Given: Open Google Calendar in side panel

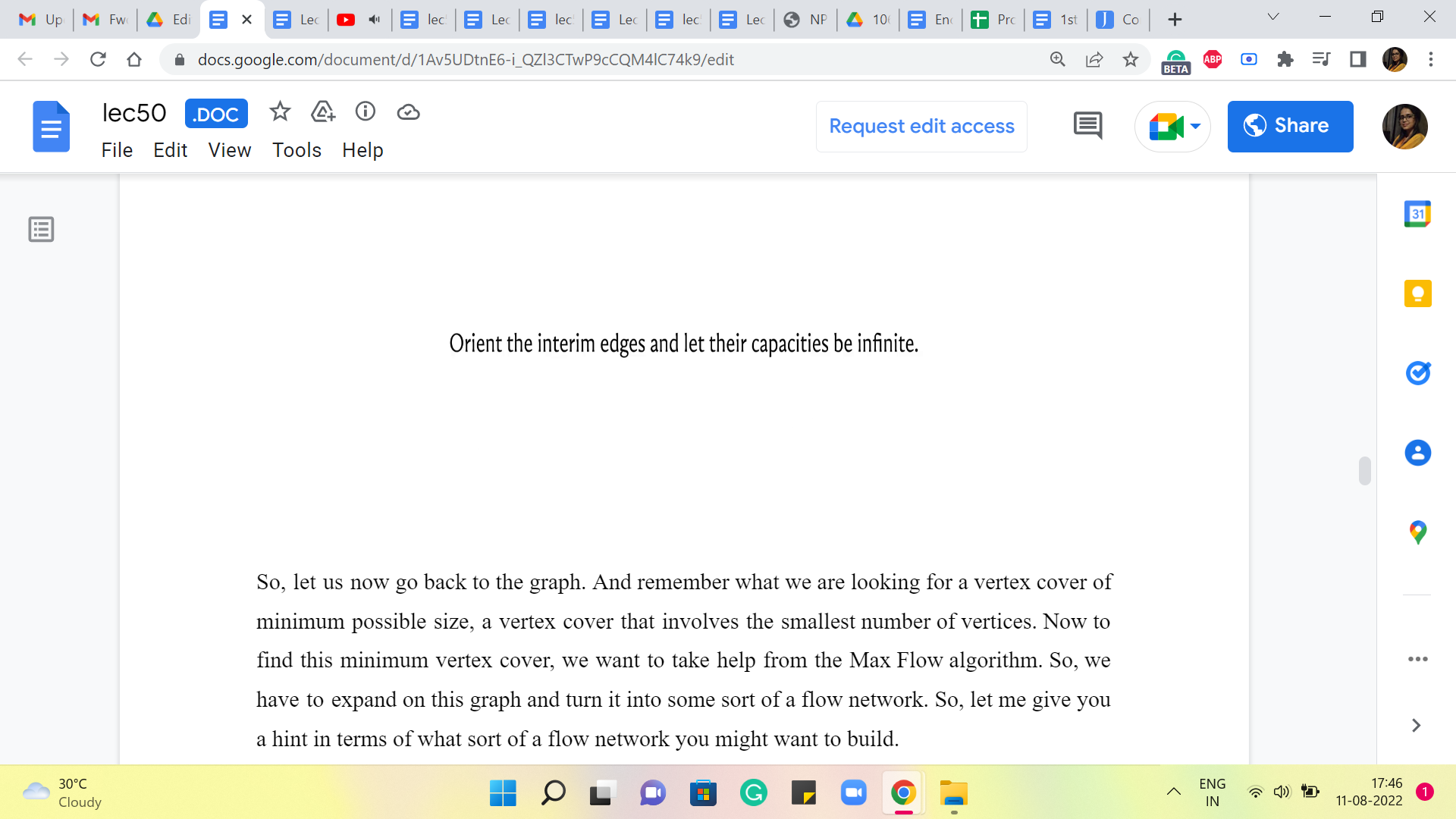Looking at the screenshot, I should tap(1417, 214).
